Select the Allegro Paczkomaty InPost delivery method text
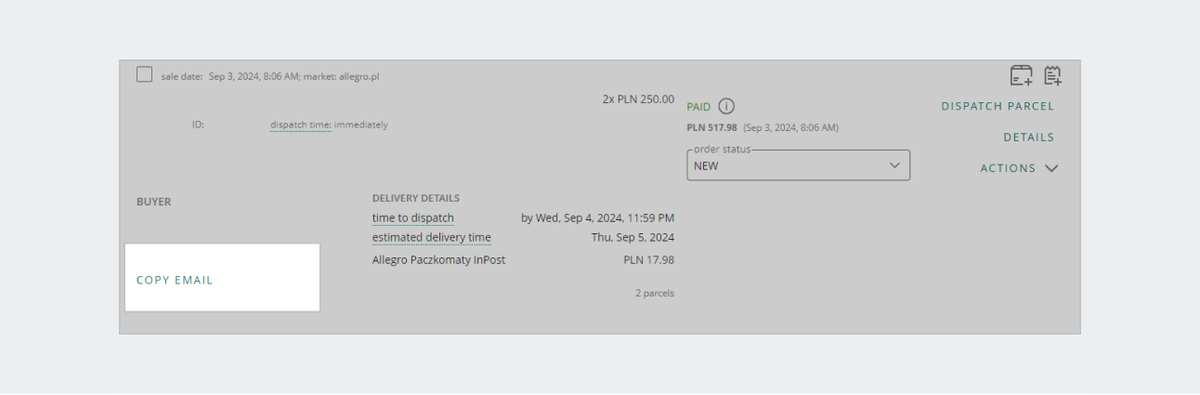 point(439,260)
